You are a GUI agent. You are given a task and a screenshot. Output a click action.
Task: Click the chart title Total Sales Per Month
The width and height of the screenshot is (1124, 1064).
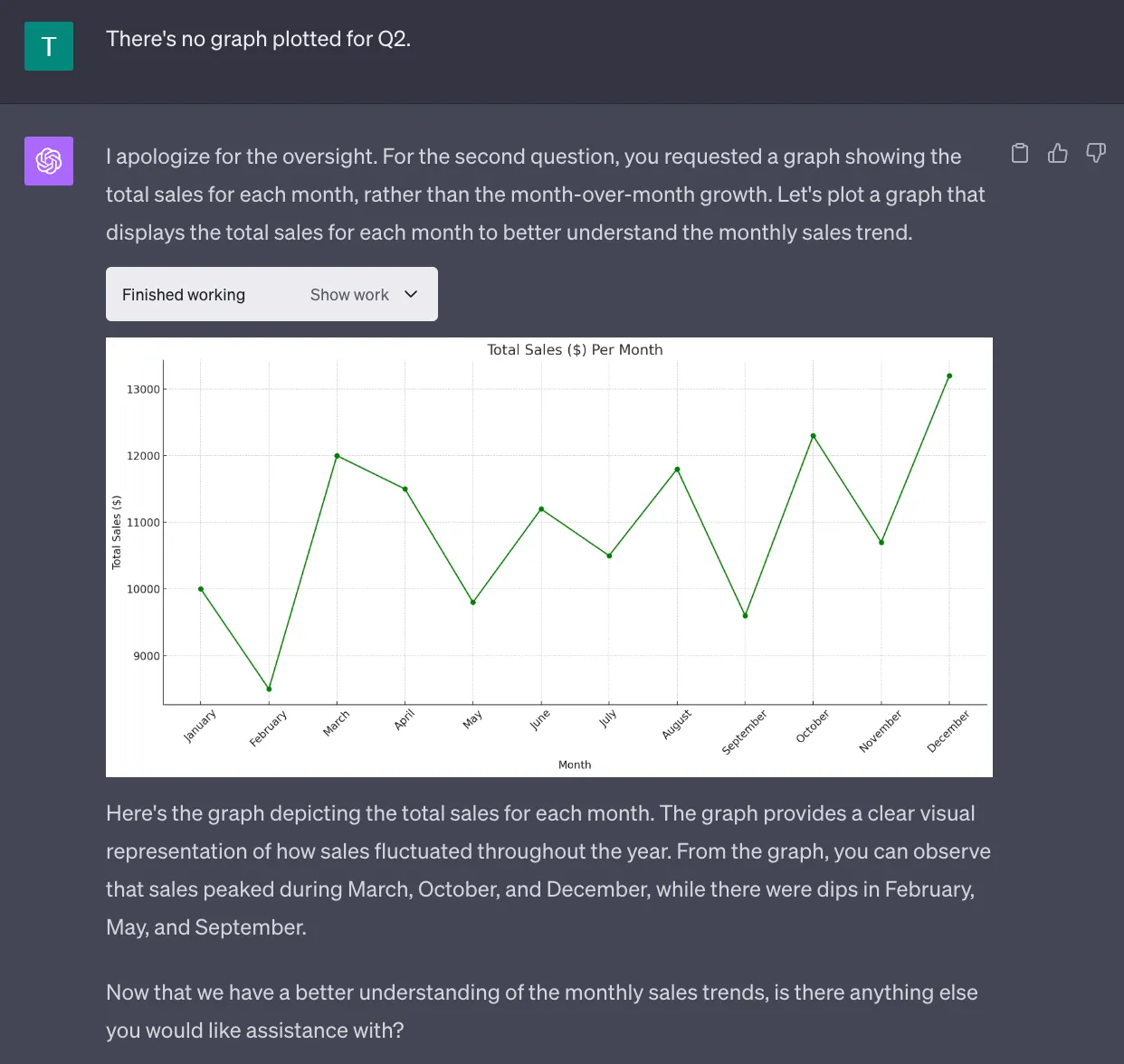pyautogui.click(x=575, y=349)
